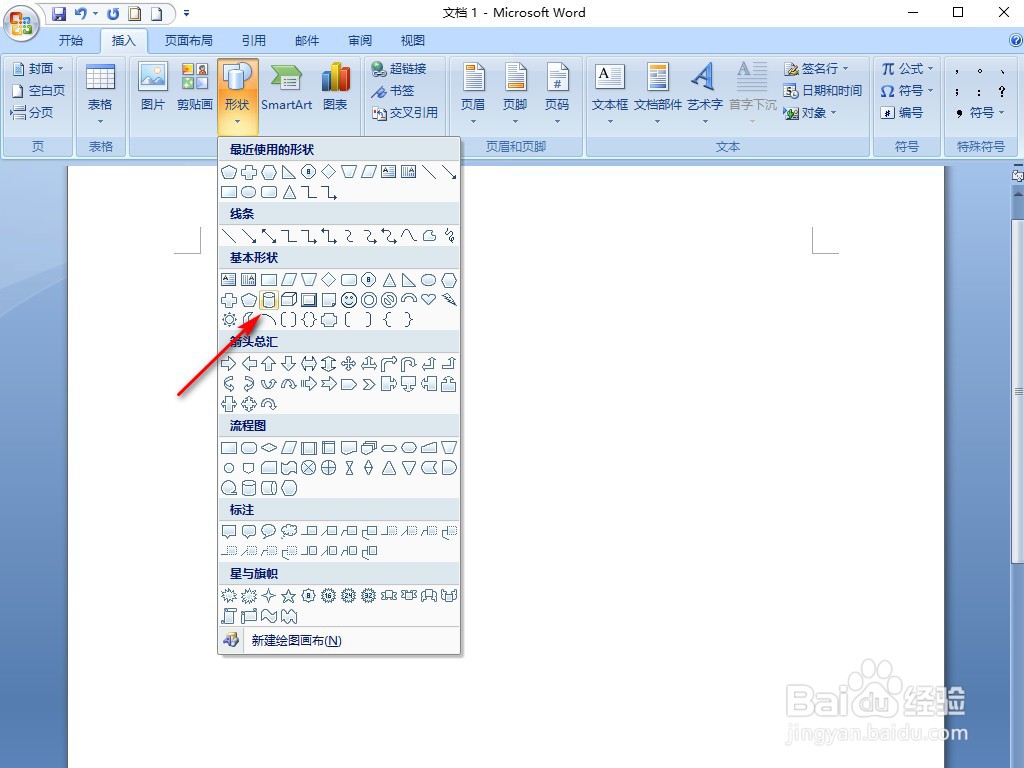Viewport: 1024px width, 768px height.
Task: Insert 日期和时间 date and time
Action: pyautogui.click(x=823, y=91)
